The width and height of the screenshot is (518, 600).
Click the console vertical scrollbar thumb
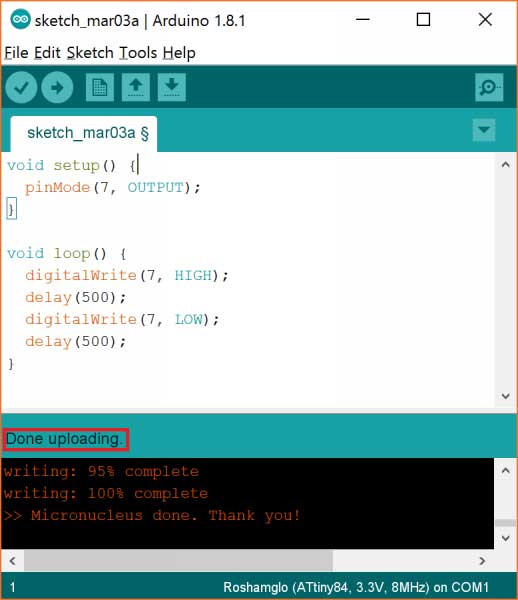506,523
